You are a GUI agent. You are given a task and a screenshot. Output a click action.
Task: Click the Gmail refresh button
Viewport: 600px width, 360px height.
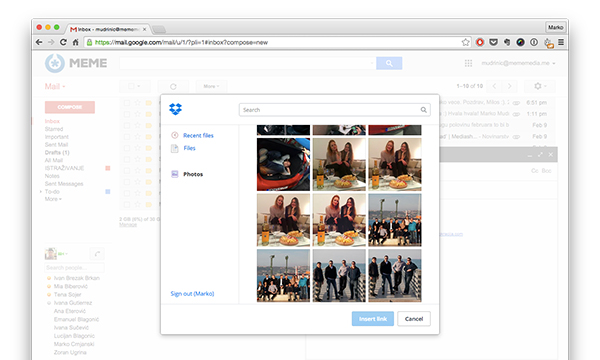point(173,86)
